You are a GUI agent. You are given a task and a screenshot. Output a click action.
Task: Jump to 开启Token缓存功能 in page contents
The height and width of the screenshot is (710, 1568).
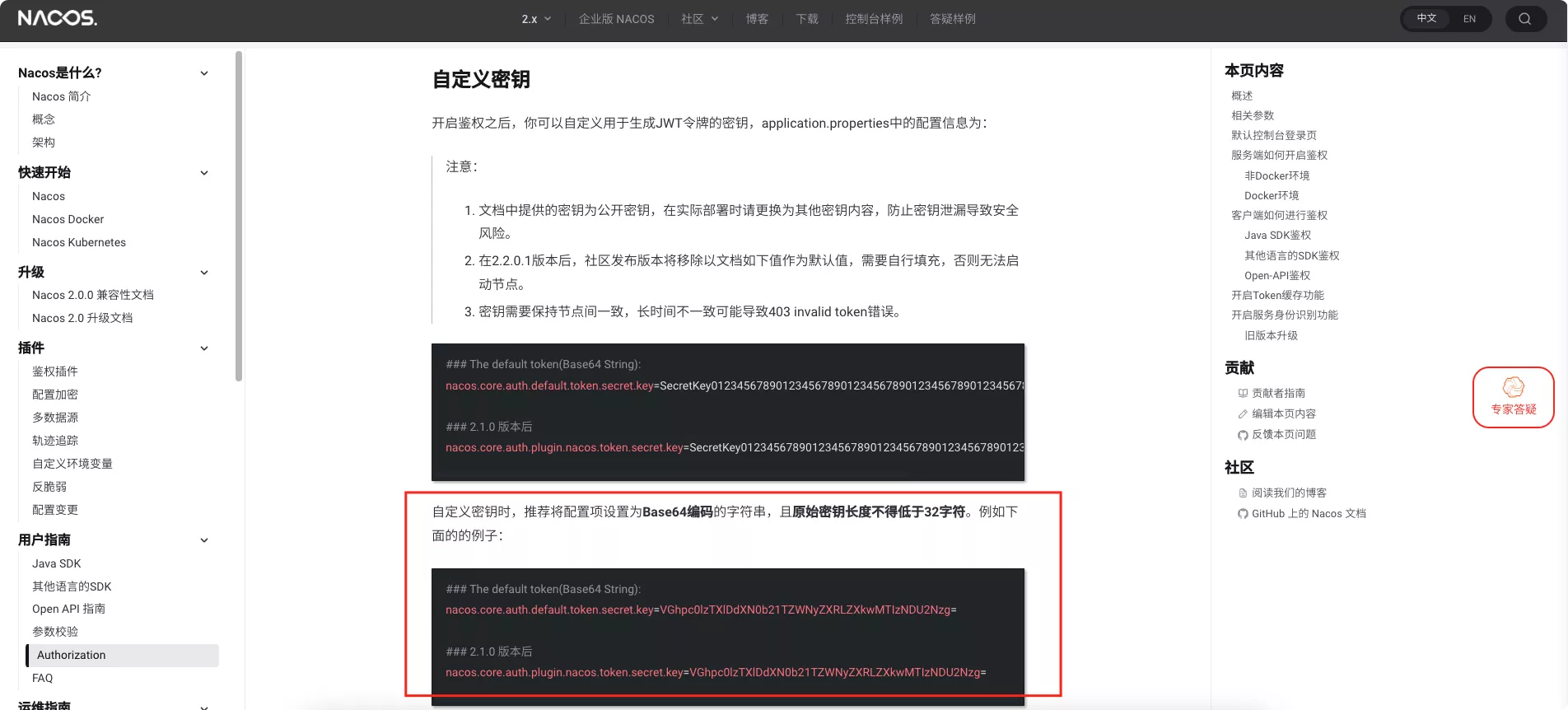[x=1277, y=295]
